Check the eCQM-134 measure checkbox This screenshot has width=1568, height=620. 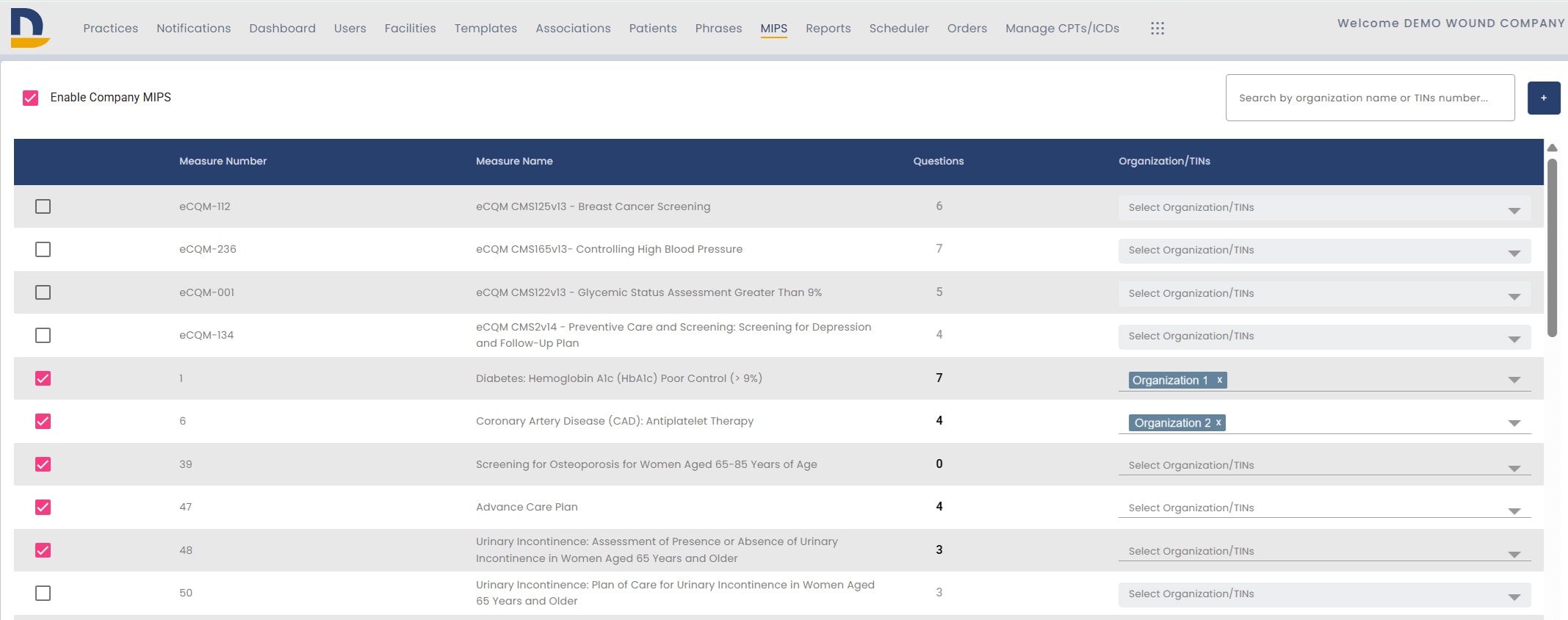point(43,336)
